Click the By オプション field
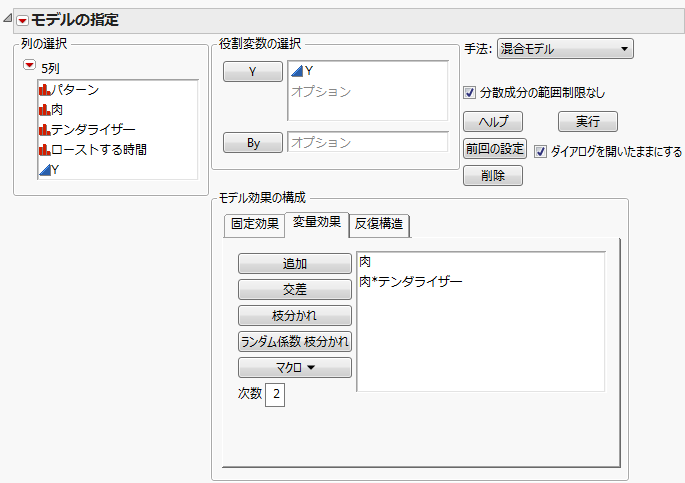685x483 pixels. (x=367, y=142)
